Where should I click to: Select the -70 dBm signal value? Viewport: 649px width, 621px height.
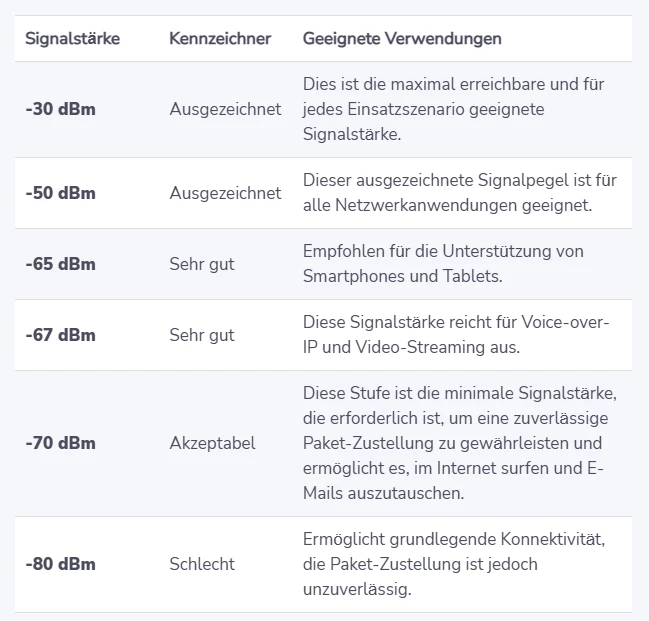60,443
